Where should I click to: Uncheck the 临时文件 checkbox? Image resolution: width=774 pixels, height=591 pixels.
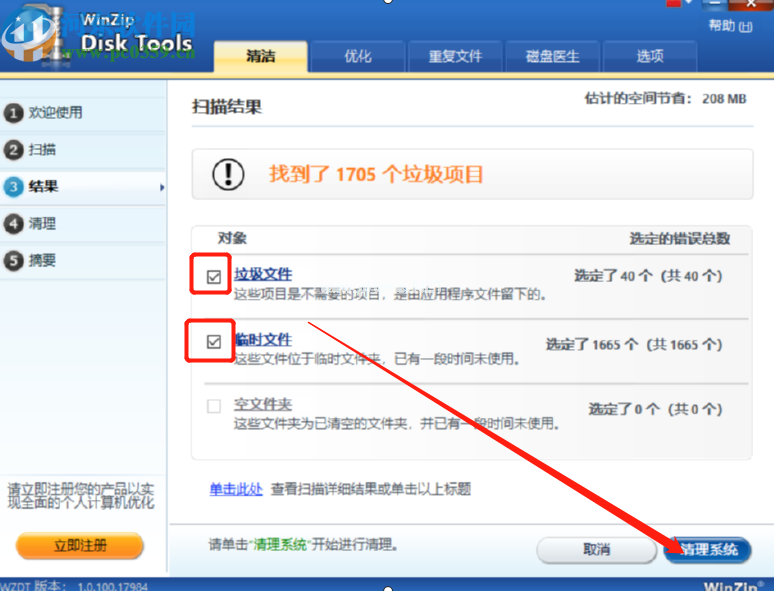pos(213,342)
